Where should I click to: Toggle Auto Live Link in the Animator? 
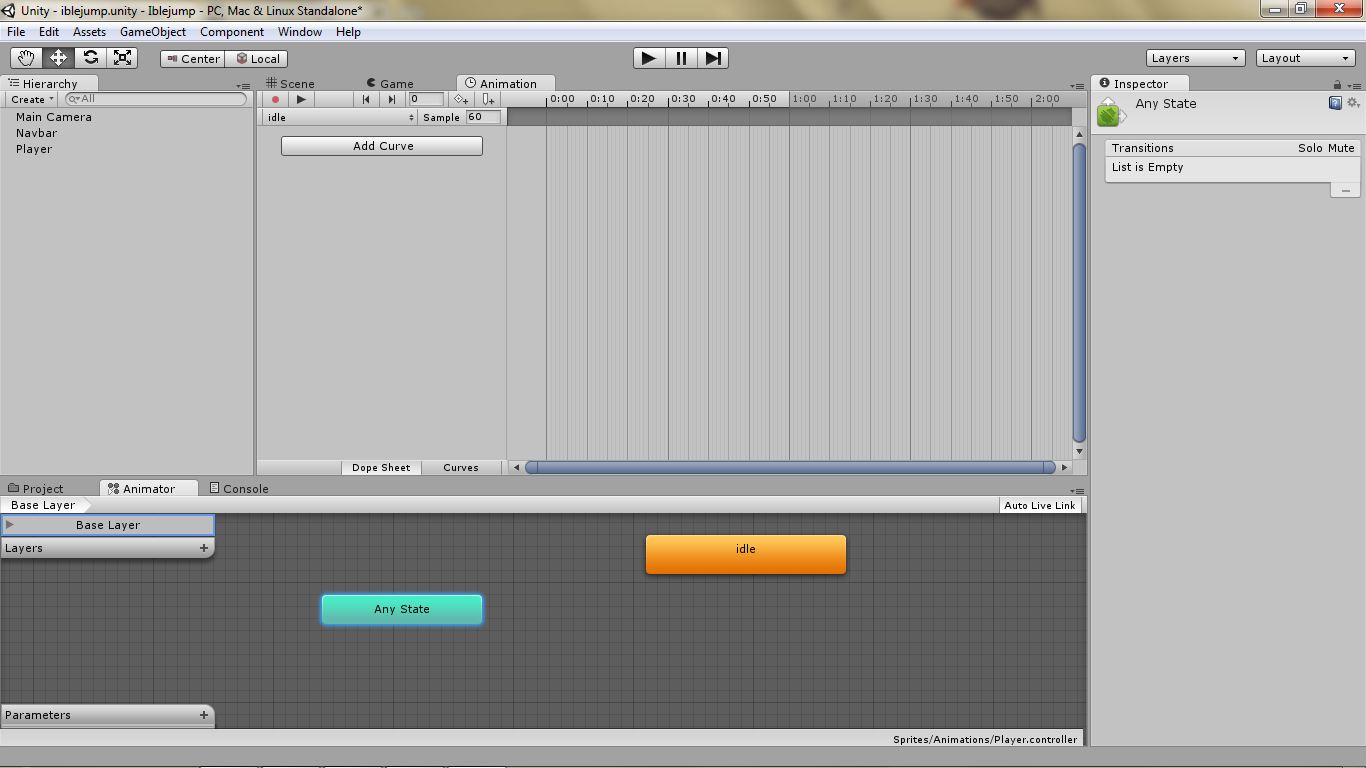click(x=1040, y=506)
